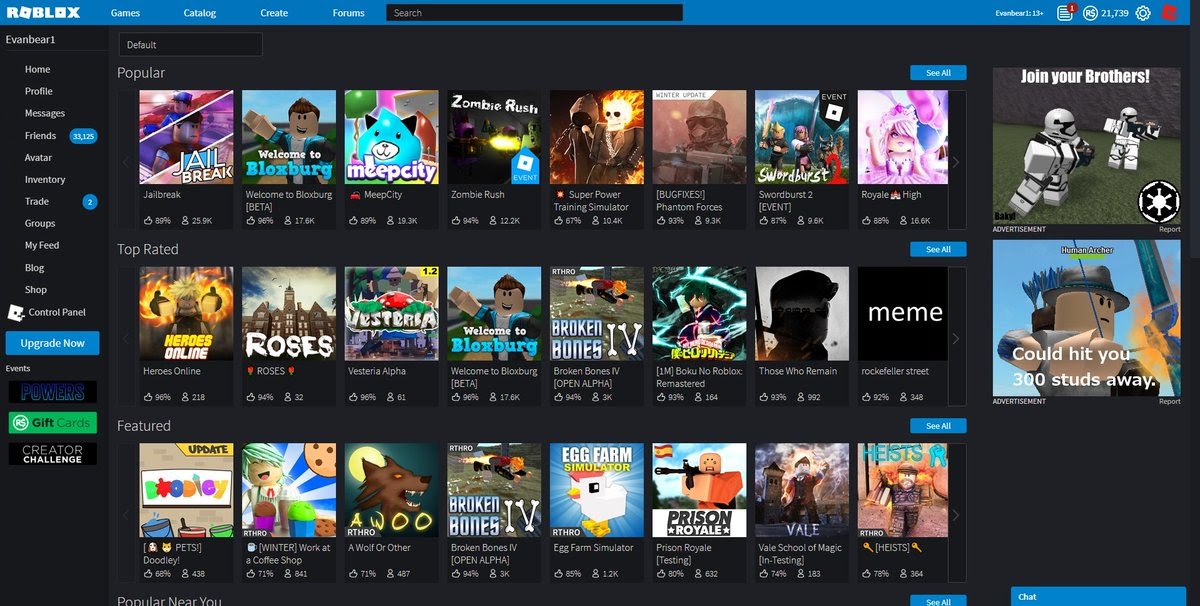
Task: Open Profile in the sidebar
Action: tap(39, 92)
